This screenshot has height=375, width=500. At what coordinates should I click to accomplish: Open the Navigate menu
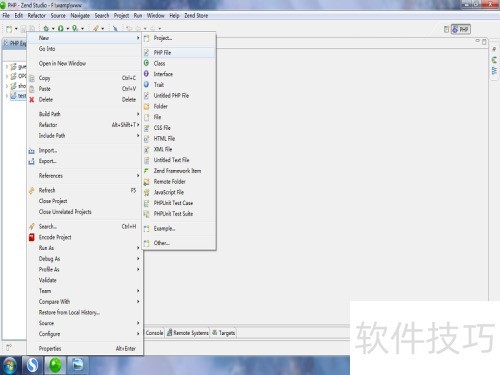[x=80, y=16]
